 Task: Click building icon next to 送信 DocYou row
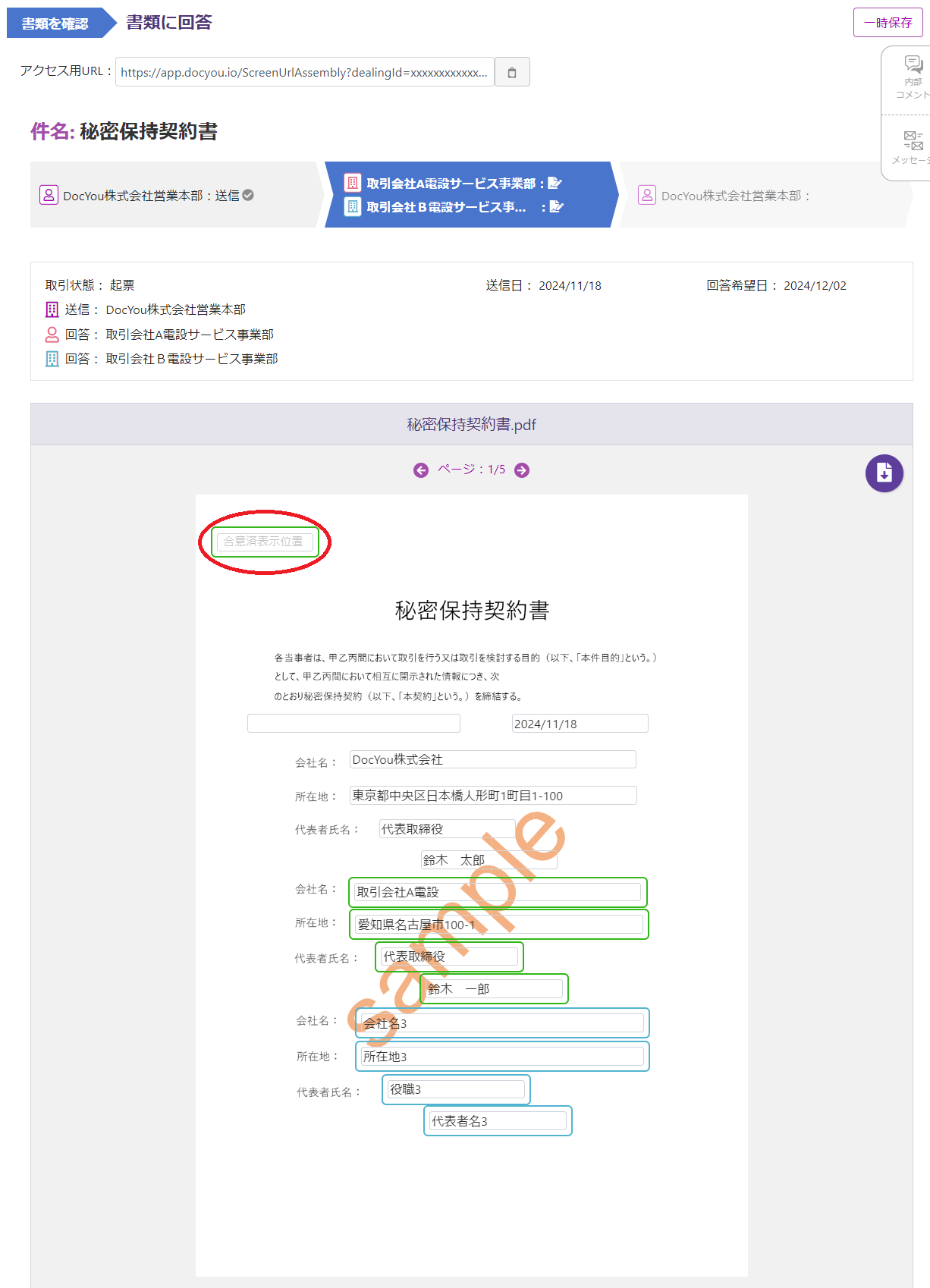coord(52,309)
